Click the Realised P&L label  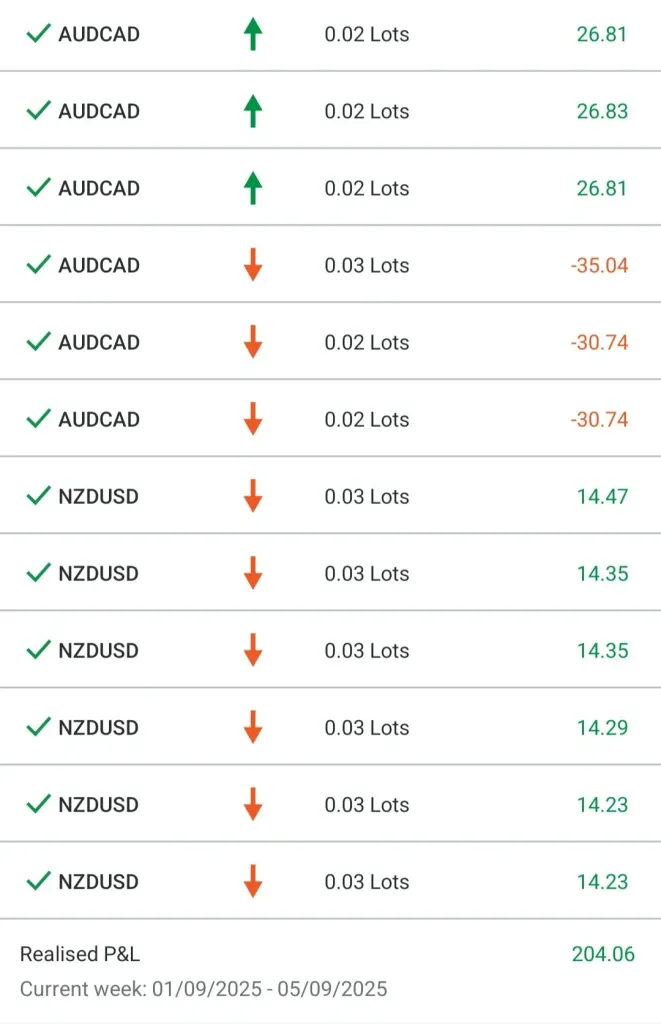[x=80, y=954]
